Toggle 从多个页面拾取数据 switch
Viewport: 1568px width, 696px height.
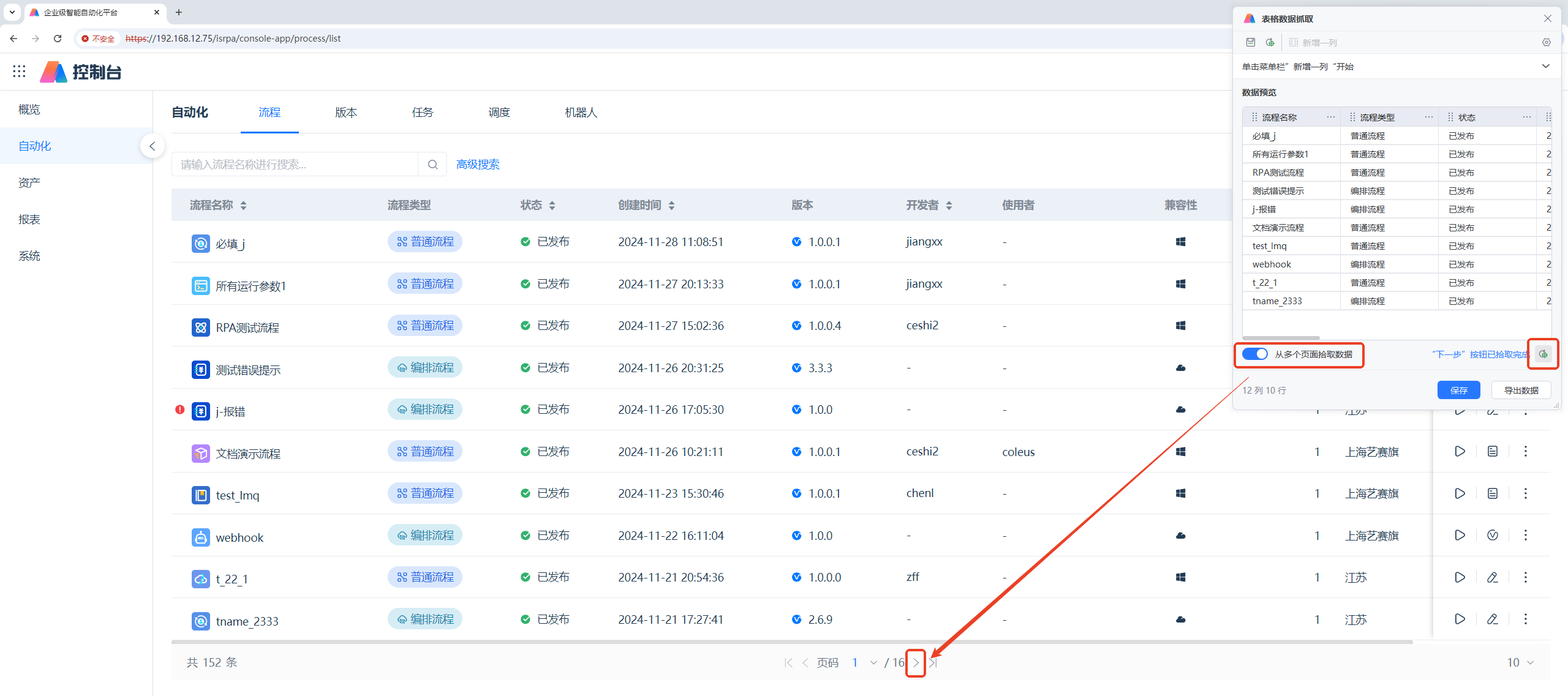1255,354
